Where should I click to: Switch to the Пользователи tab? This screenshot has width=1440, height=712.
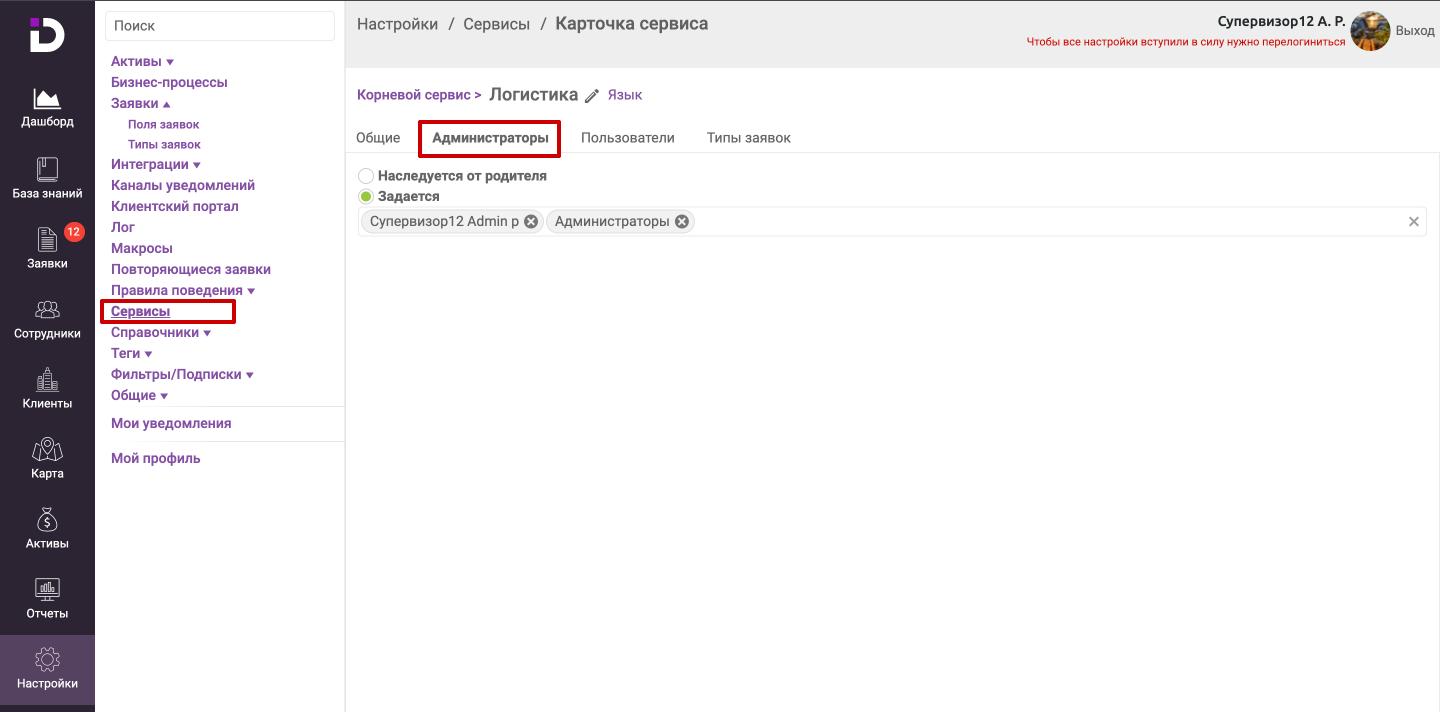pos(627,138)
